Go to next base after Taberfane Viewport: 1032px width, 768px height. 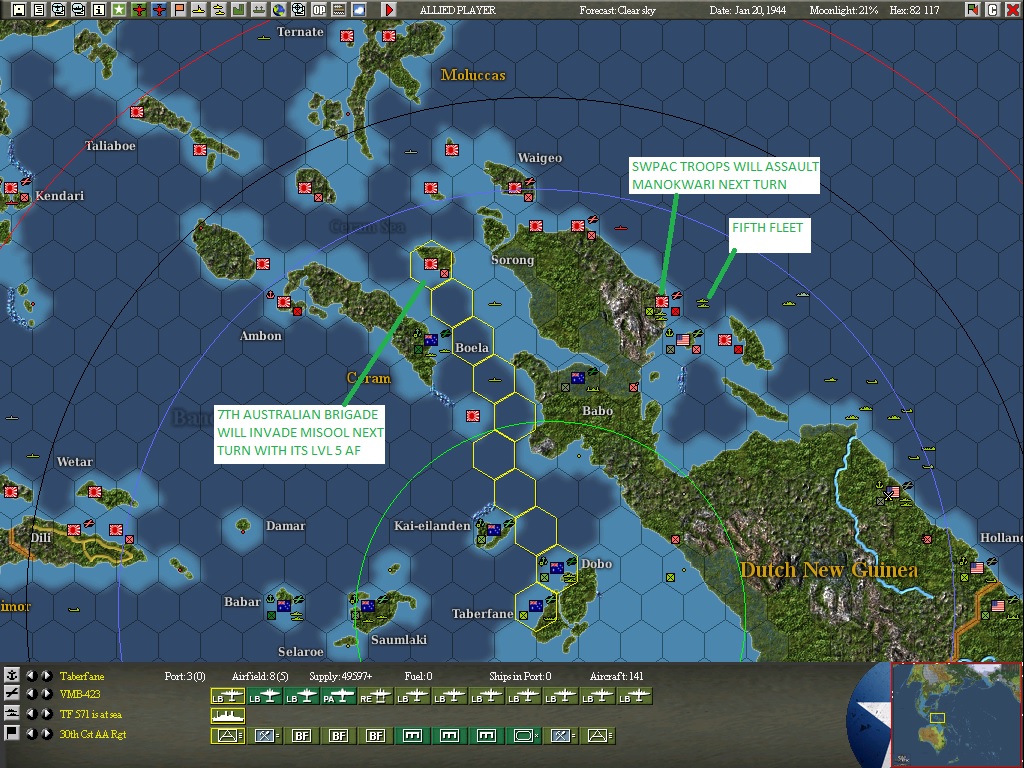pyautogui.click(x=46, y=675)
